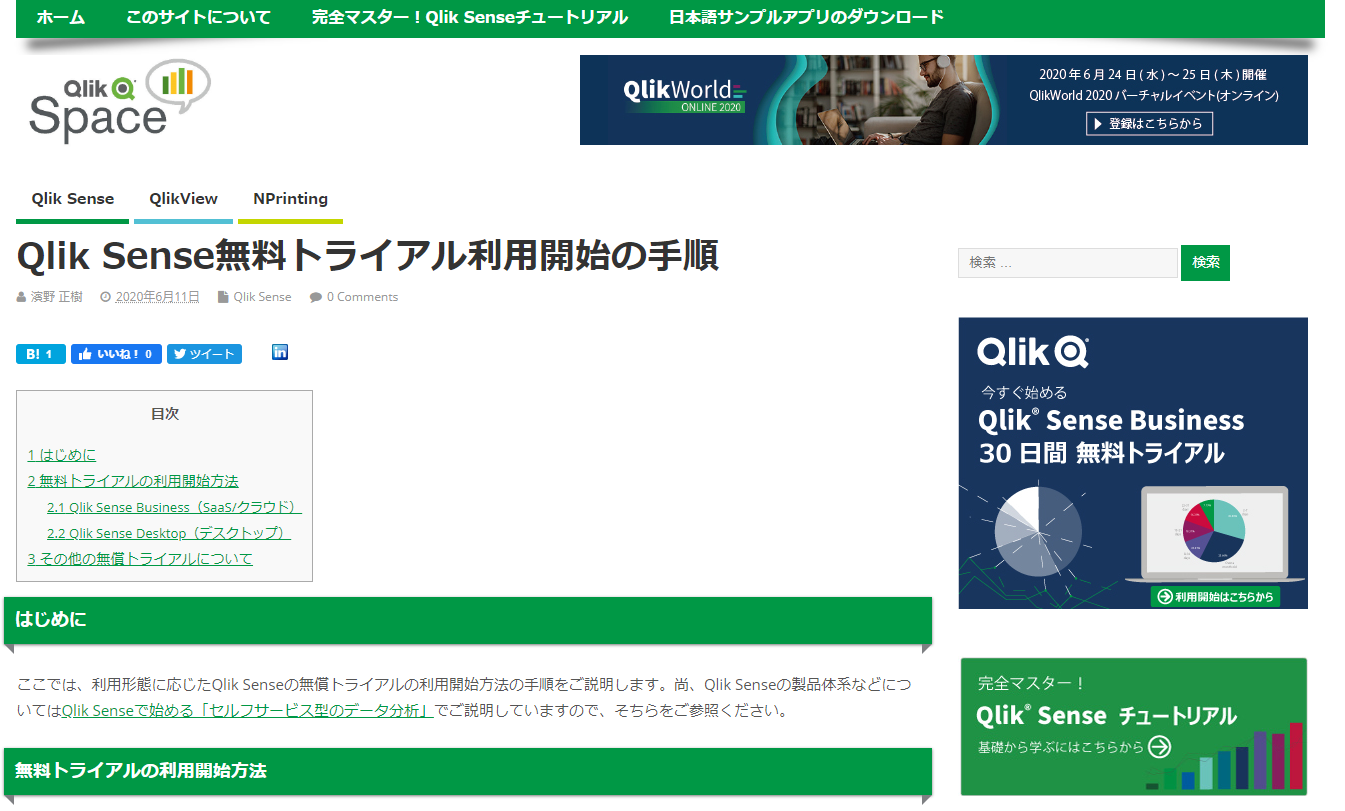The height and width of the screenshot is (811, 1345).
Task: Switch to the Qlik Sense tab
Action: pos(73,199)
